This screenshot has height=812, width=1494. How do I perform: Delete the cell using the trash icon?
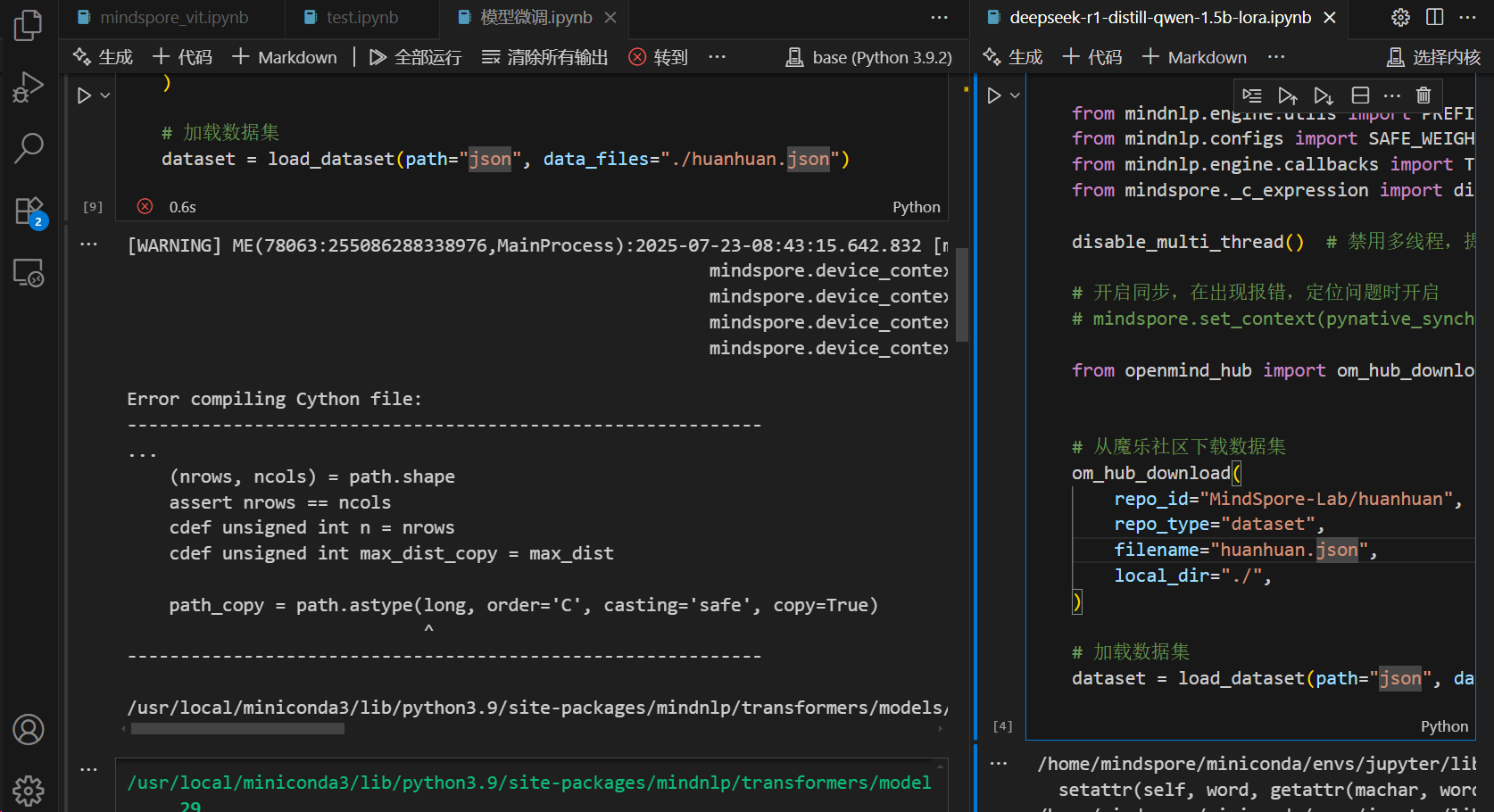tap(1423, 95)
